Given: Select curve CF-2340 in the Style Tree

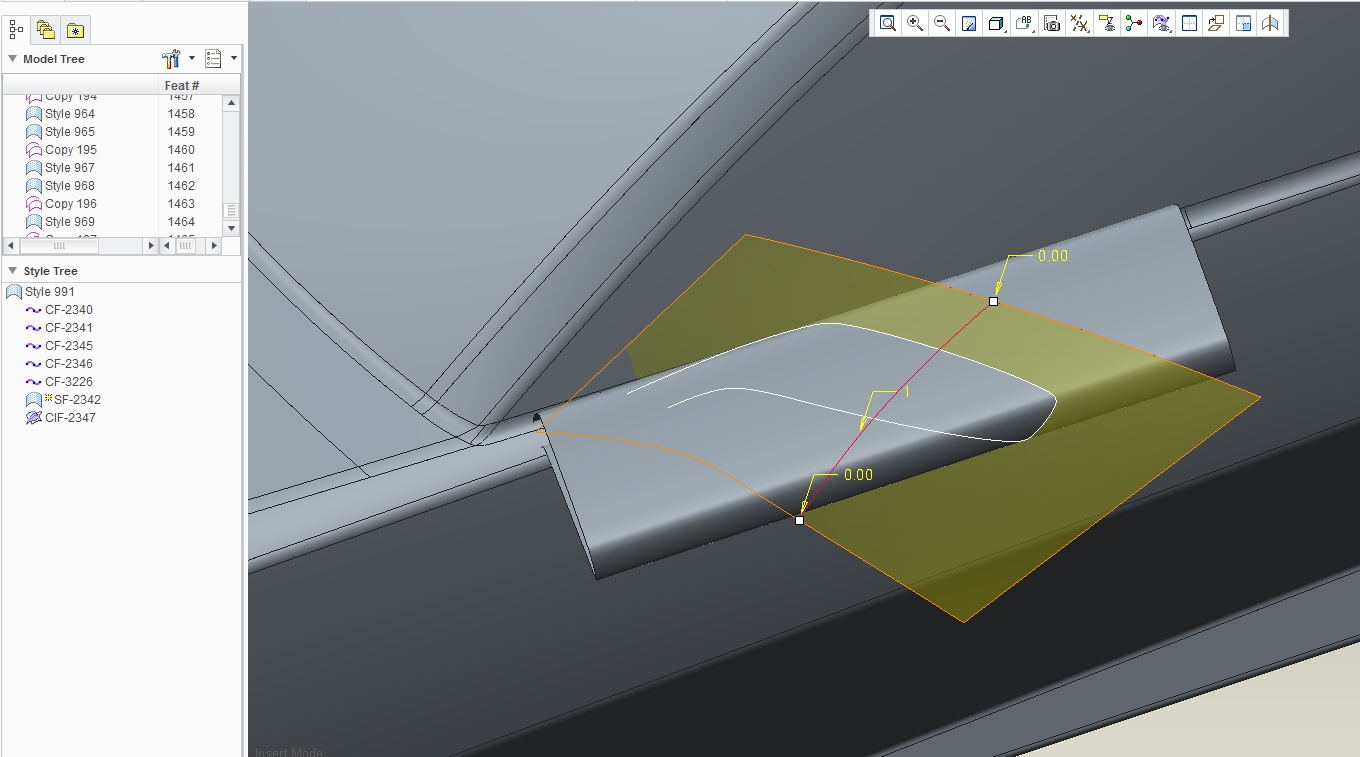Looking at the screenshot, I should click(59, 310).
